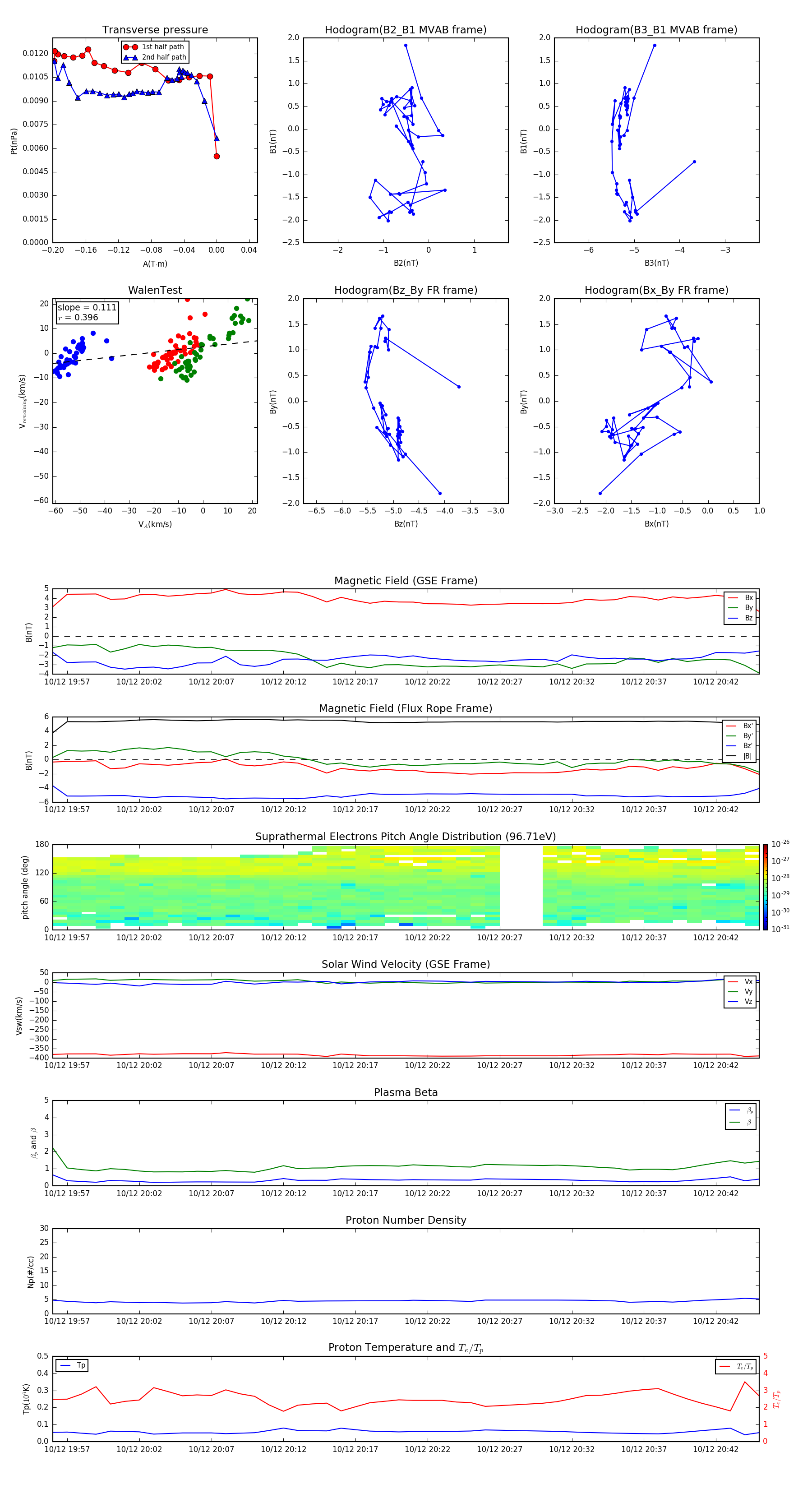Click the 'Bz(nT)' x-axis label

point(406,524)
